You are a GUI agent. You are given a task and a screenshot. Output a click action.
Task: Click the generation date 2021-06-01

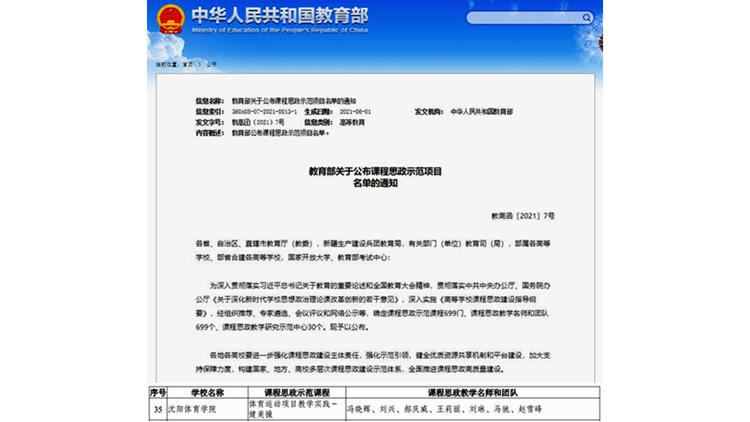[355, 112]
